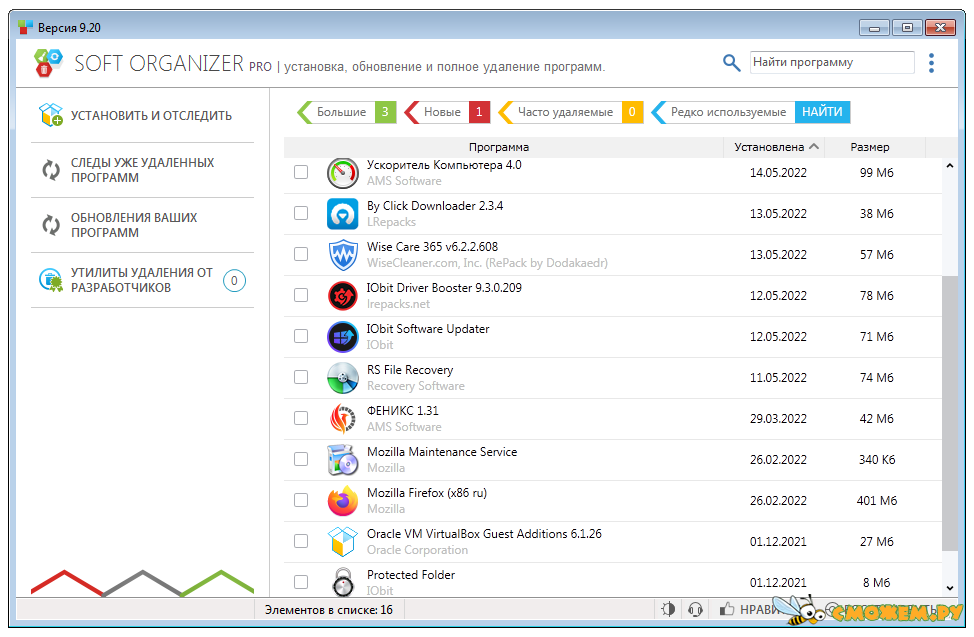Filter by Большие programs

coord(347,112)
